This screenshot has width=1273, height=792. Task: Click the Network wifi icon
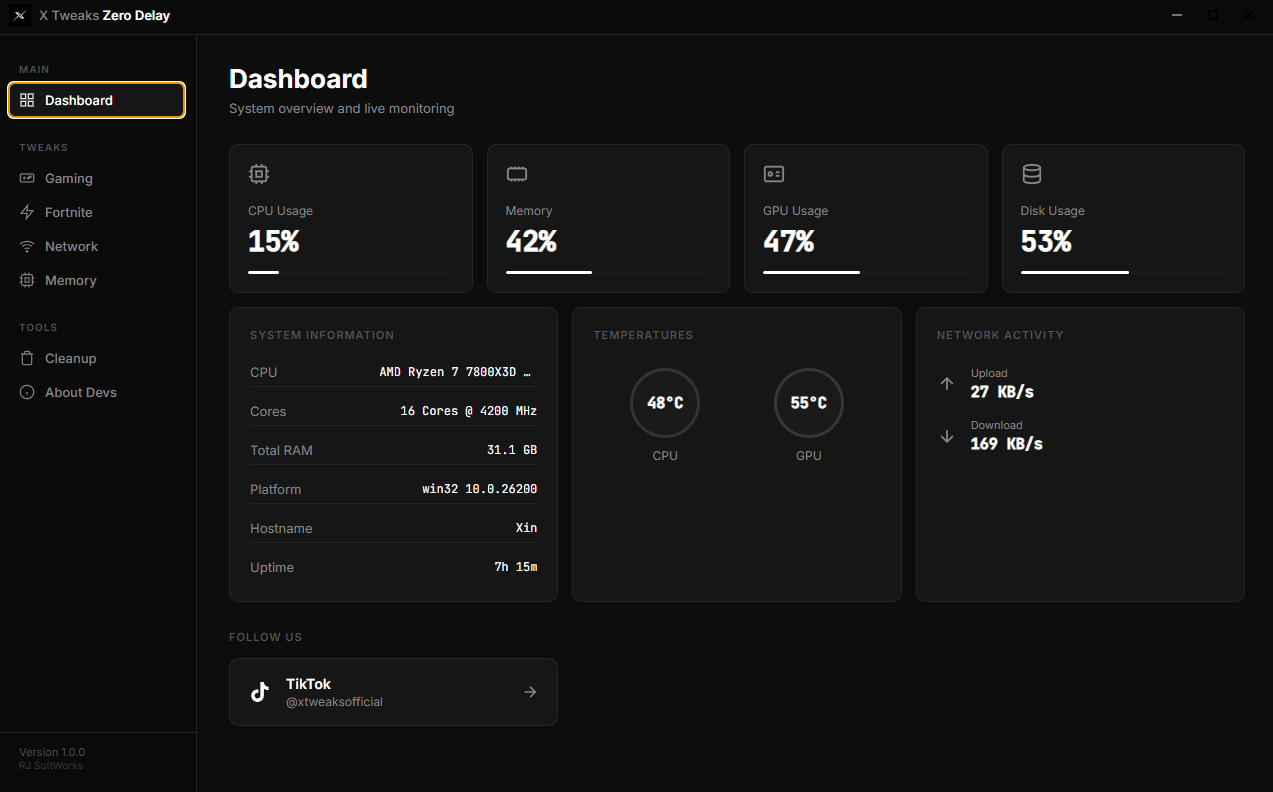(x=27, y=246)
